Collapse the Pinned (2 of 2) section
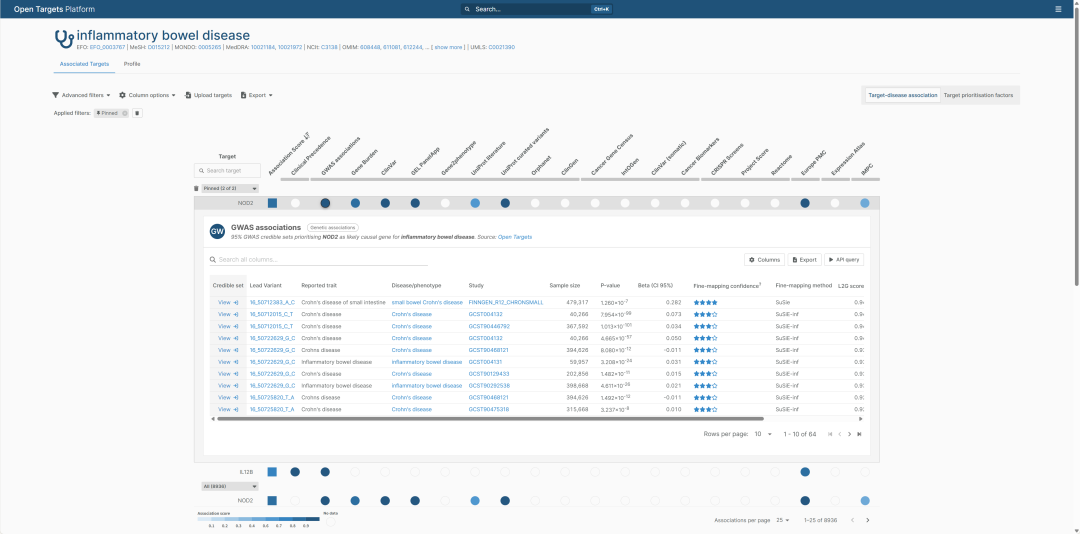Viewport: 1080px width, 534px height. point(230,188)
